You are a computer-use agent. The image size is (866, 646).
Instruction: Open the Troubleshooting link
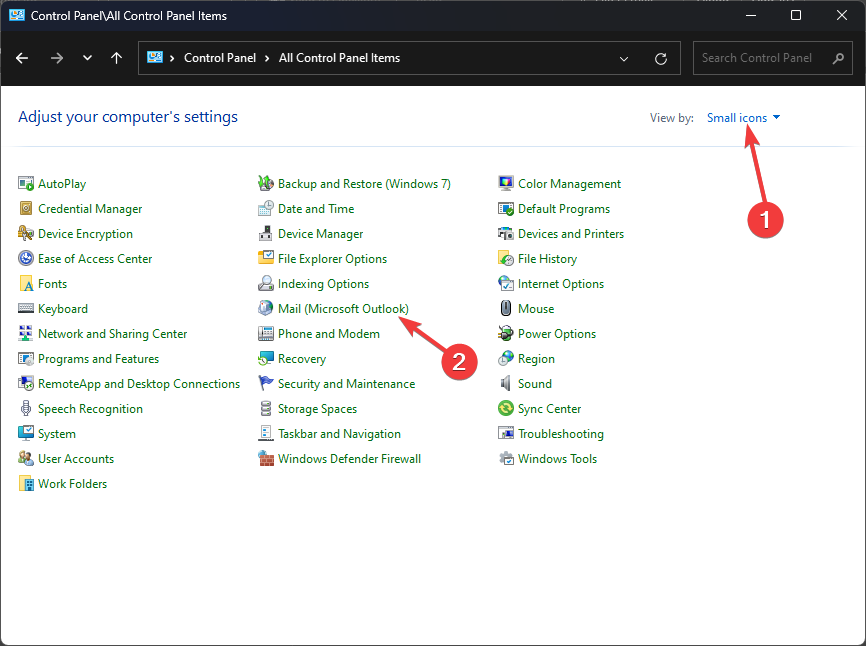click(561, 433)
